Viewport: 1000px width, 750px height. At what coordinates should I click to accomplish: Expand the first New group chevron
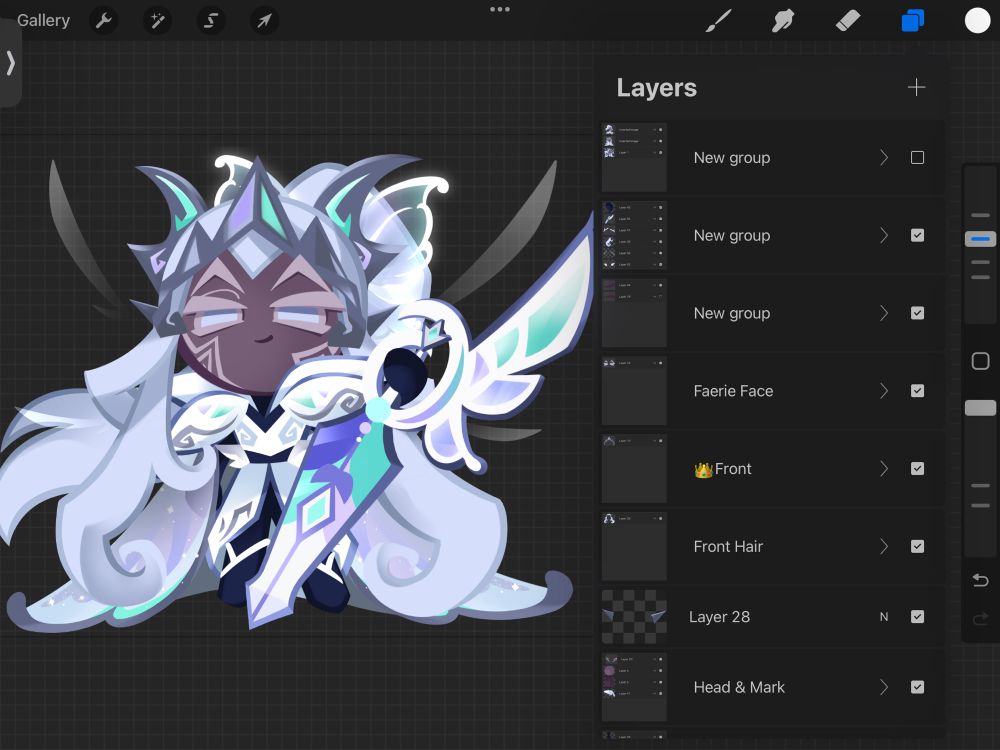tap(884, 158)
